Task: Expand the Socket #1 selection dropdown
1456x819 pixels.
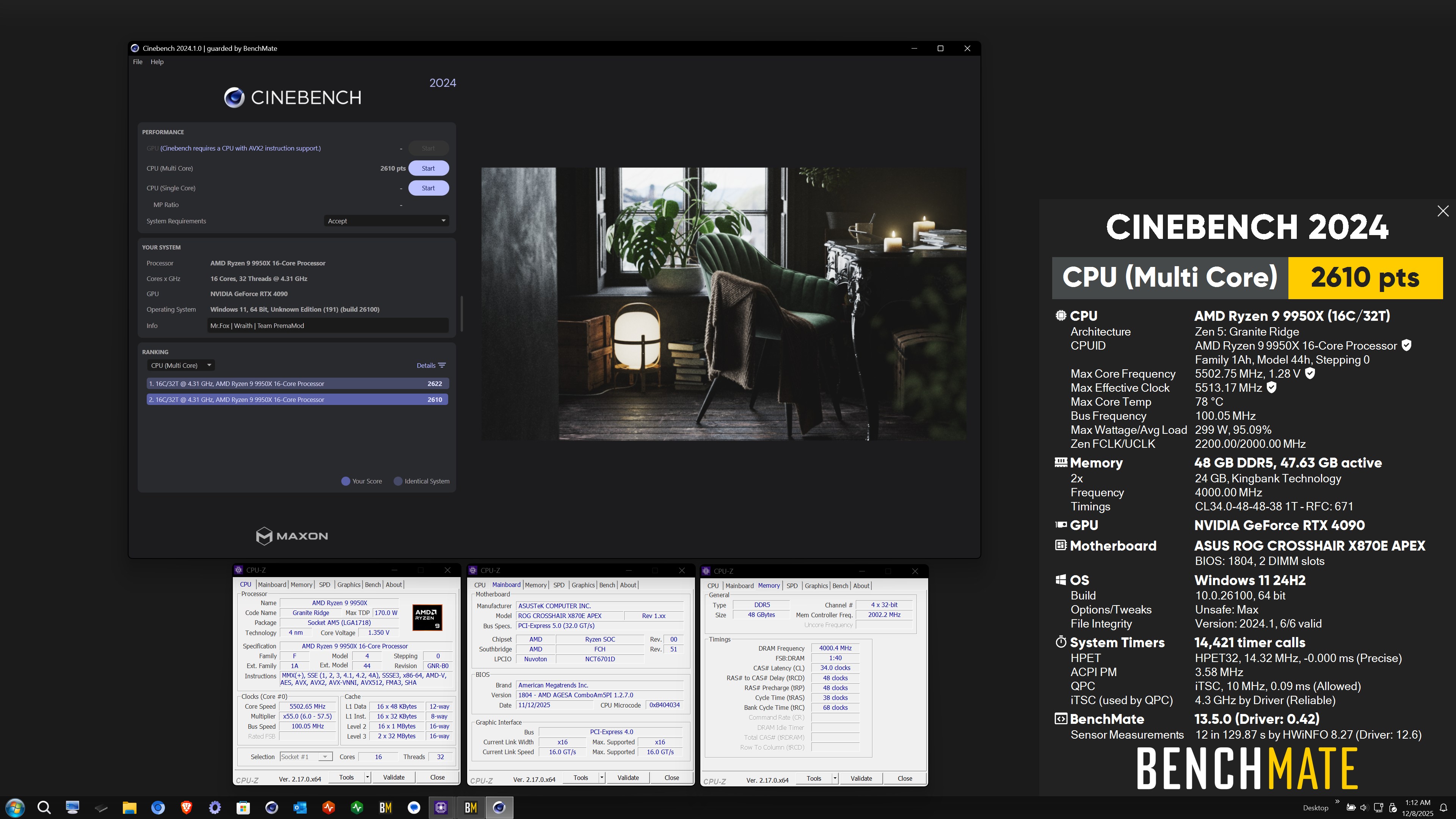Action: (325, 757)
